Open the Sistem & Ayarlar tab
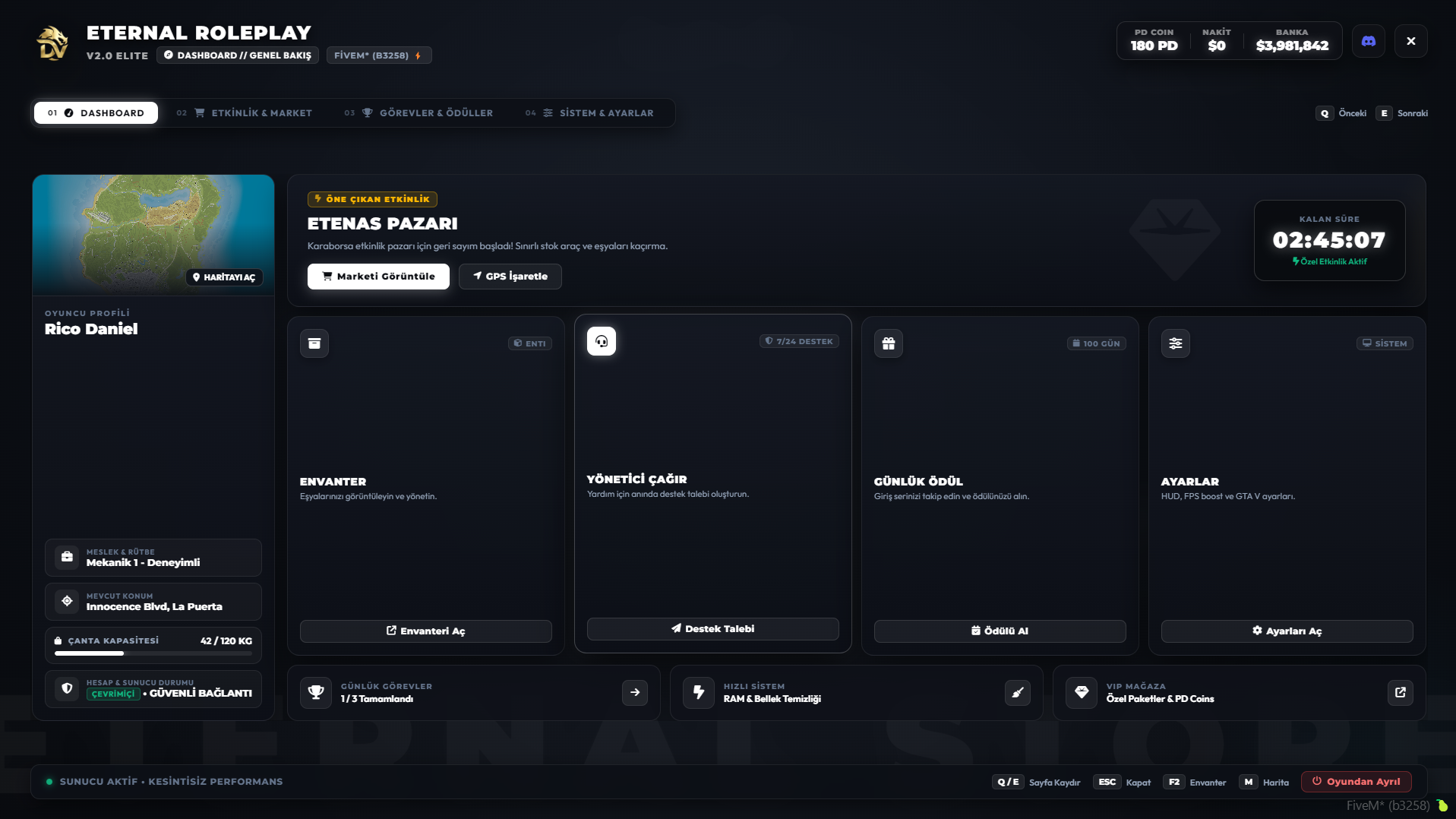Image resolution: width=1456 pixels, height=819 pixels. pos(589,112)
